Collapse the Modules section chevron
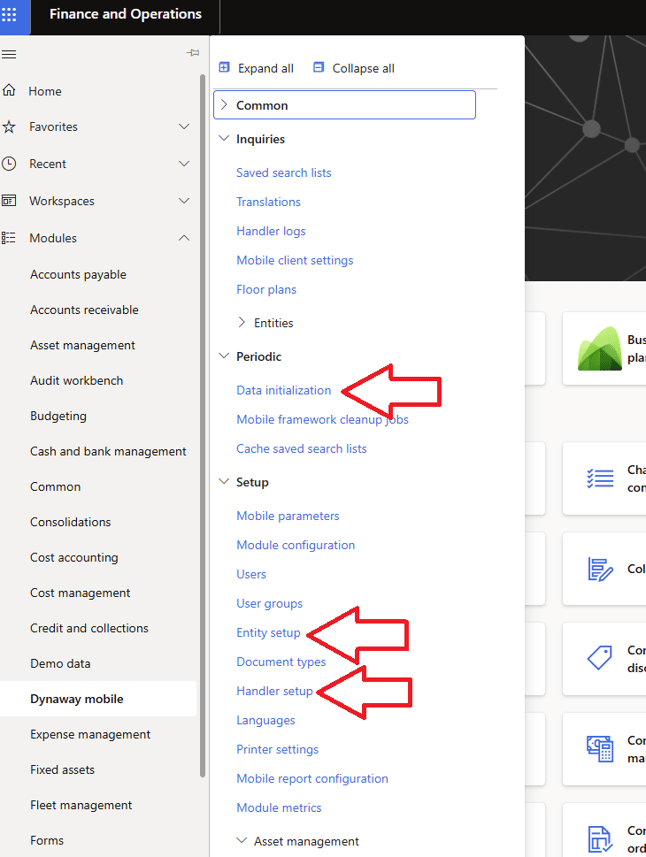 [184, 238]
